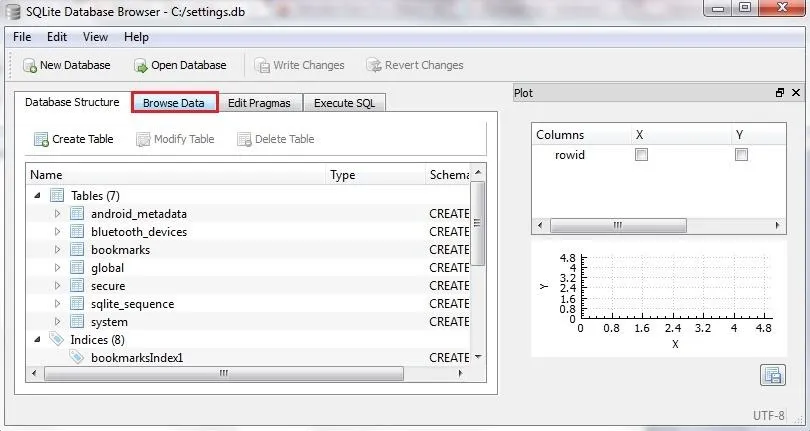Click the Modify Table icon

point(143,140)
